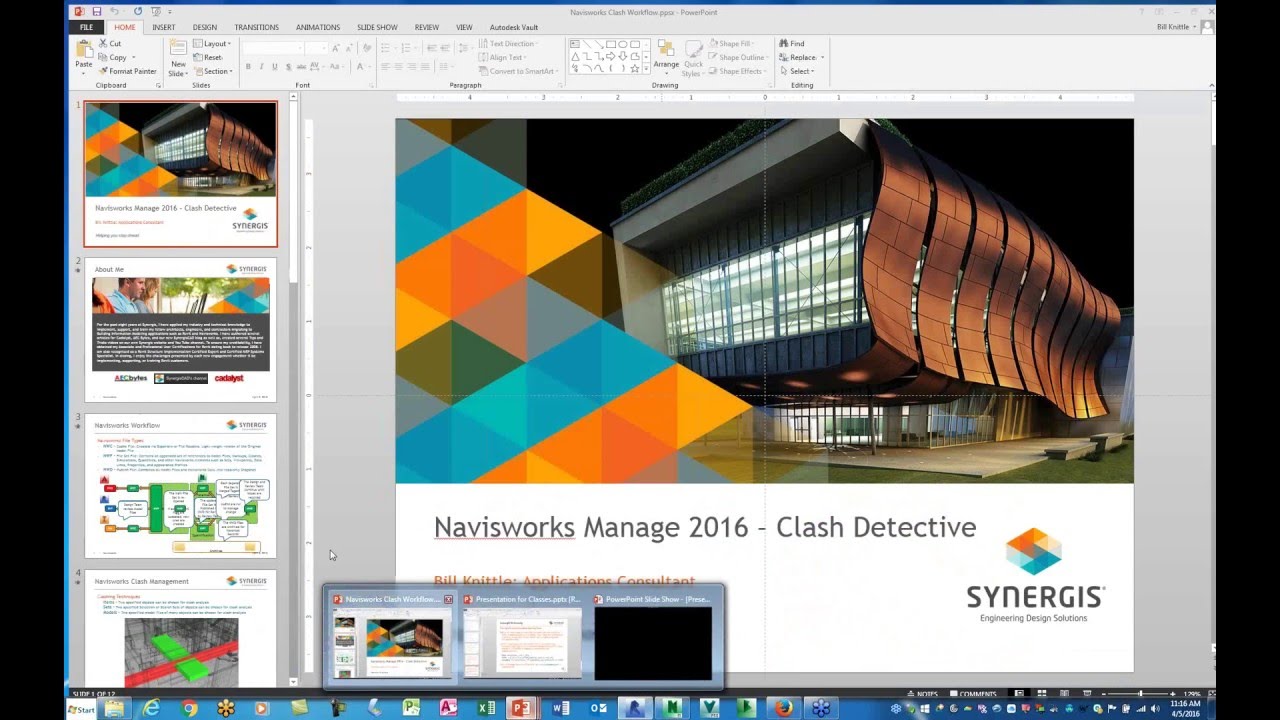1280x720 pixels.
Task: Toggle Italic formatting
Action: [x=262, y=67]
